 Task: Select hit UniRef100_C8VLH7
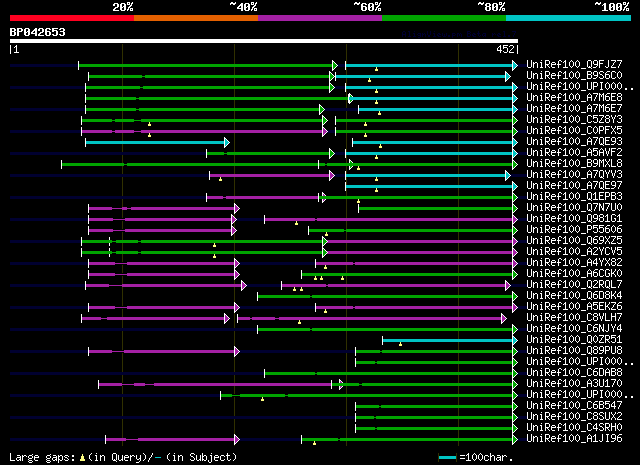[x=574, y=318]
